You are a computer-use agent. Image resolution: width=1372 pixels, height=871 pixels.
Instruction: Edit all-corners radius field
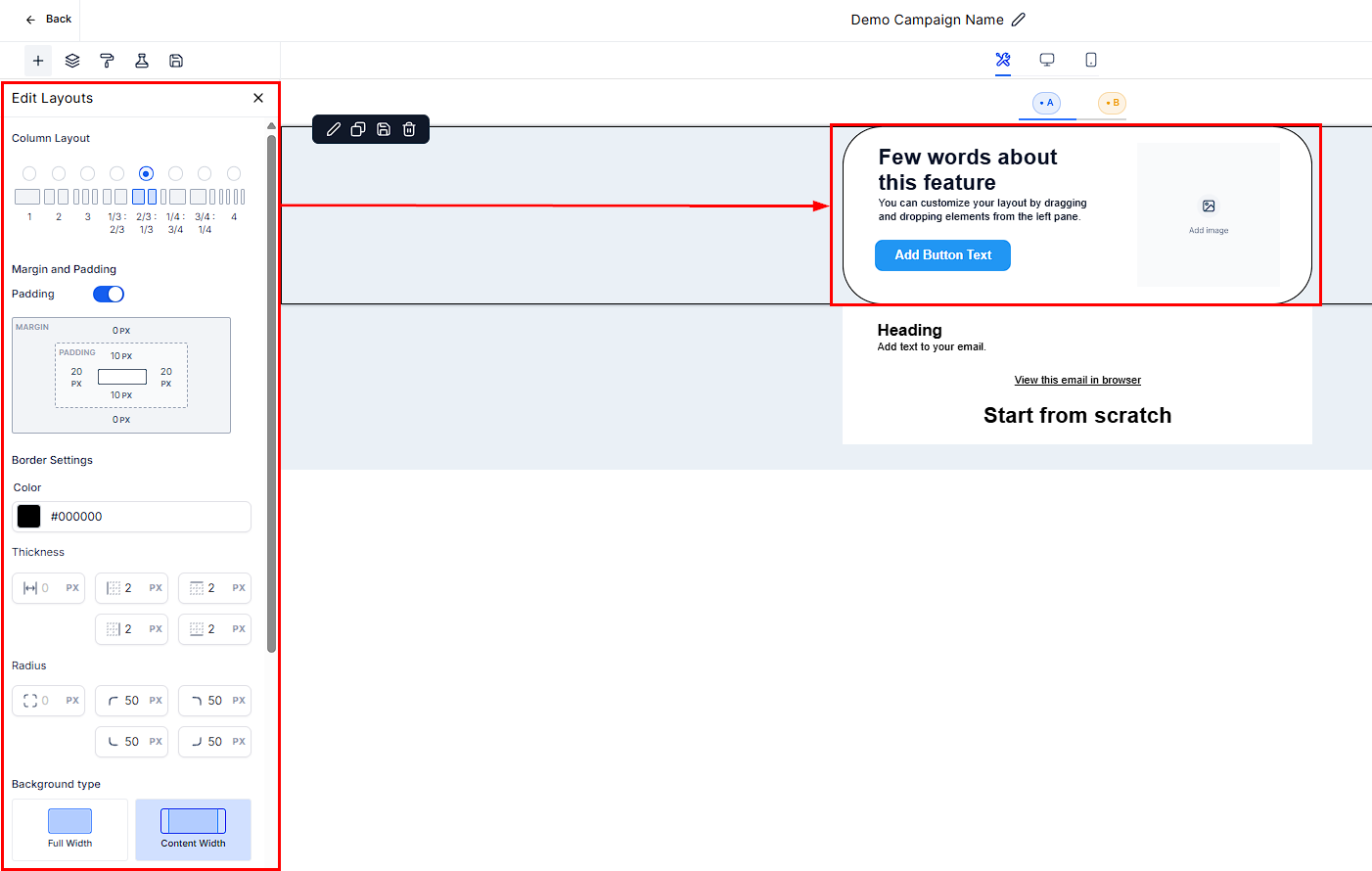click(x=49, y=701)
